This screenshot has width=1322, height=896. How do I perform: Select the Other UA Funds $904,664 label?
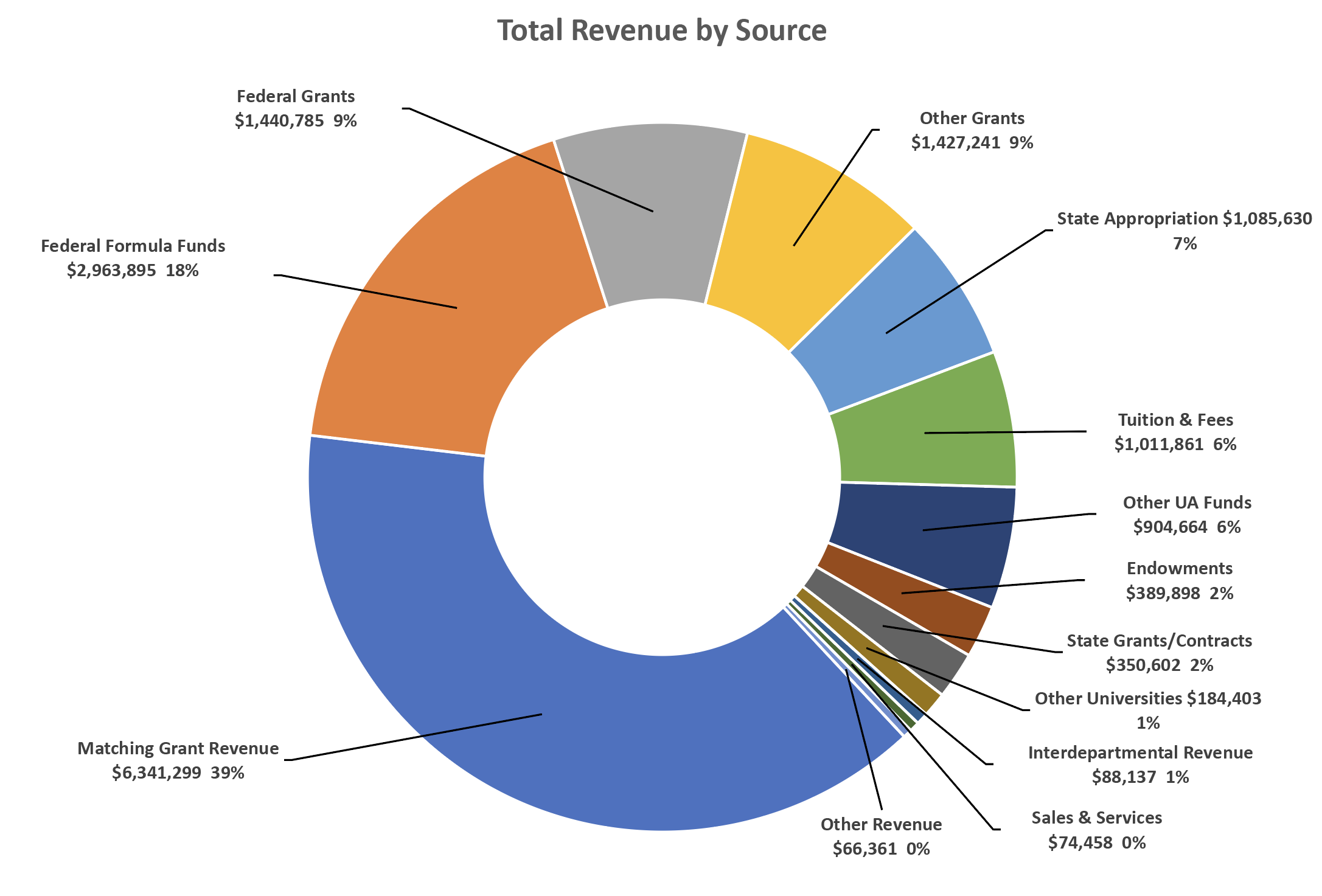[1186, 515]
